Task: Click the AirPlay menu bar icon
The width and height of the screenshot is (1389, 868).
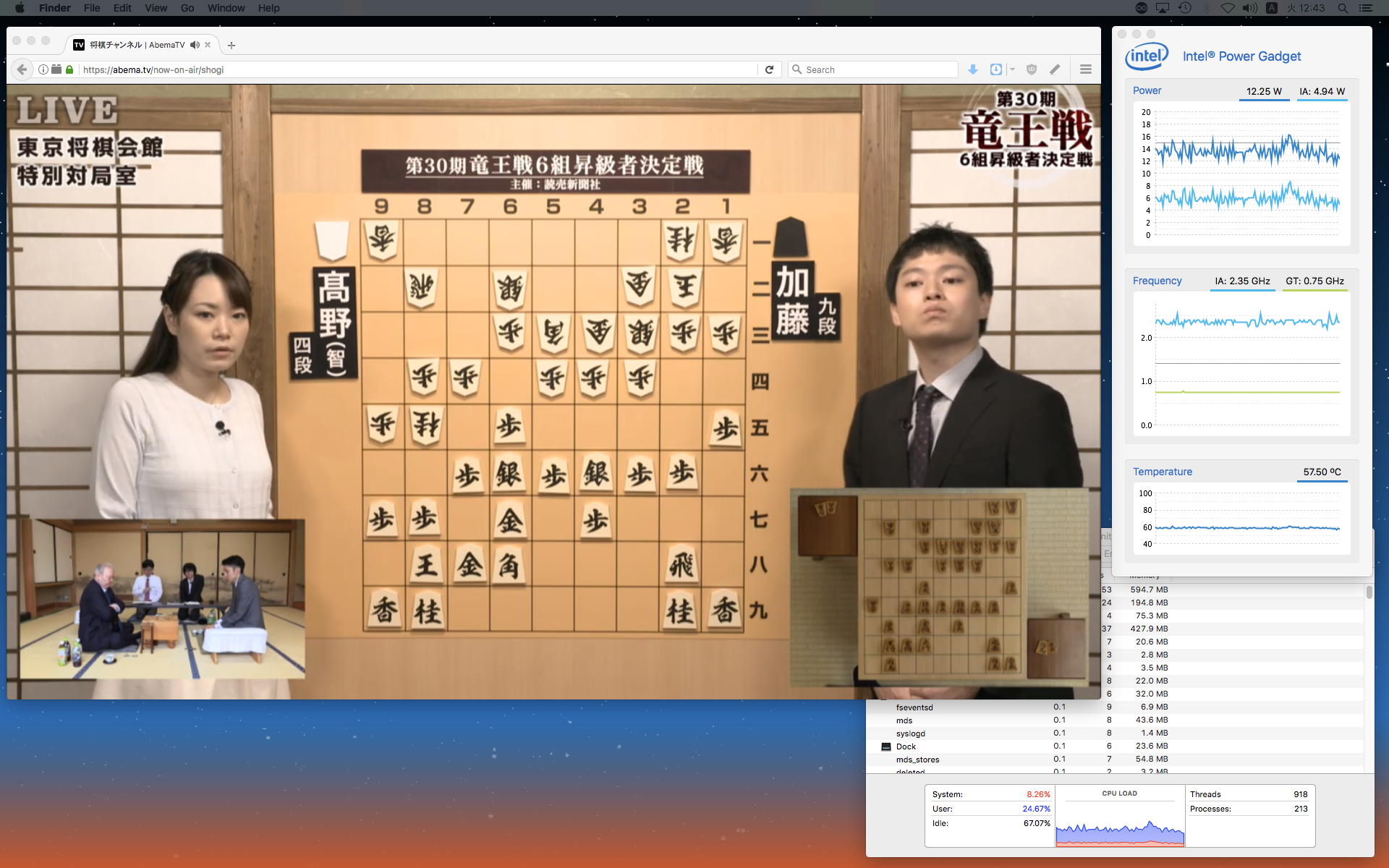Action: click(x=1163, y=8)
